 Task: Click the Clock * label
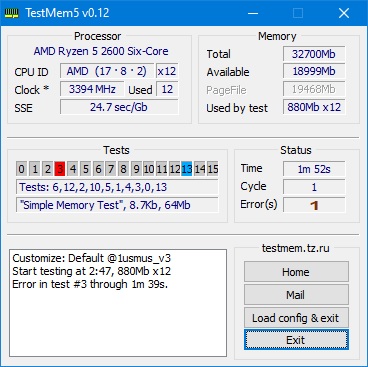click(32, 90)
